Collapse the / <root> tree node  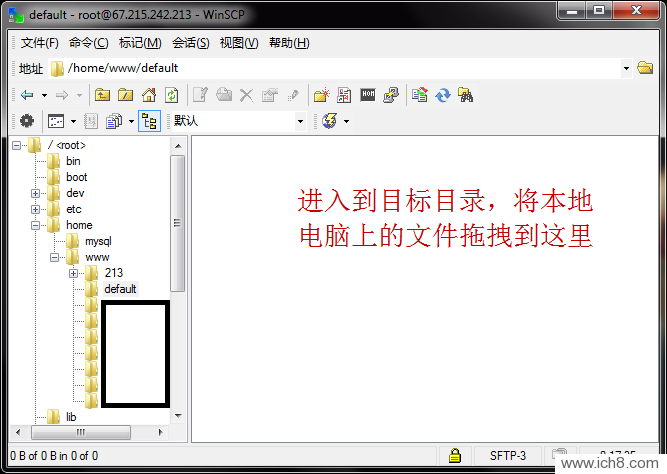[17, 146]
